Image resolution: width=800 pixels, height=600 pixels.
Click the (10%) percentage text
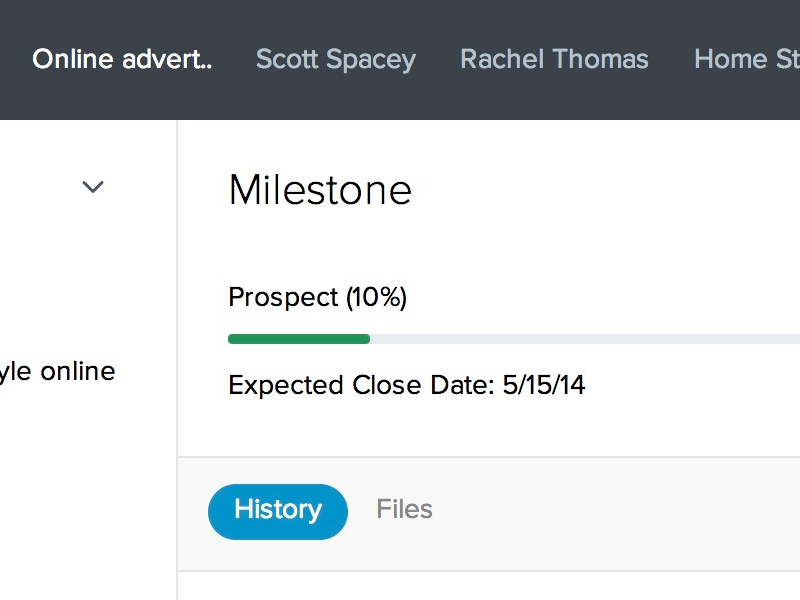pyautogui.click(x=377, y=297)
